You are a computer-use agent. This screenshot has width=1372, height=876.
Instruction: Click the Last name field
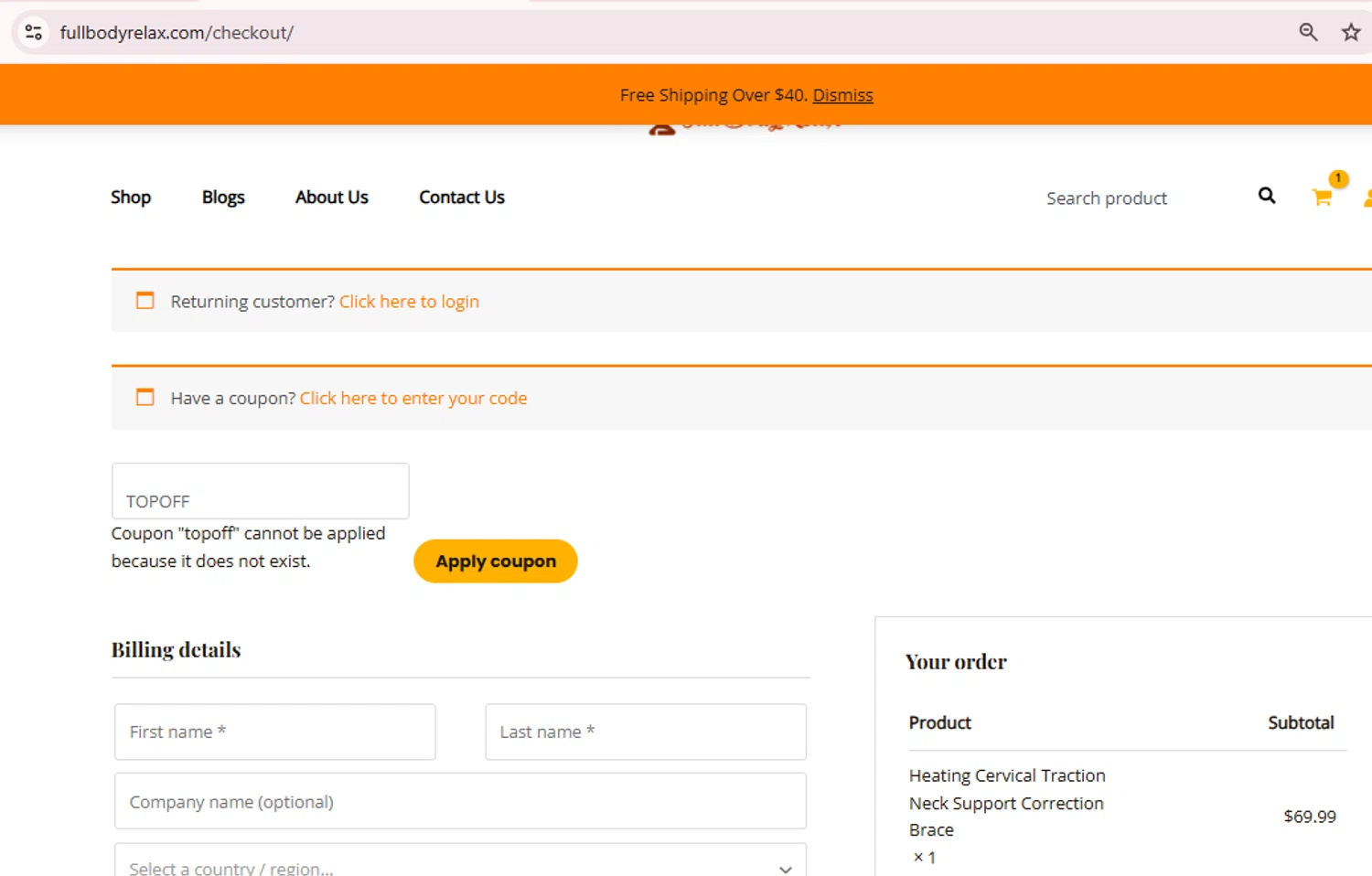point(646,732)
